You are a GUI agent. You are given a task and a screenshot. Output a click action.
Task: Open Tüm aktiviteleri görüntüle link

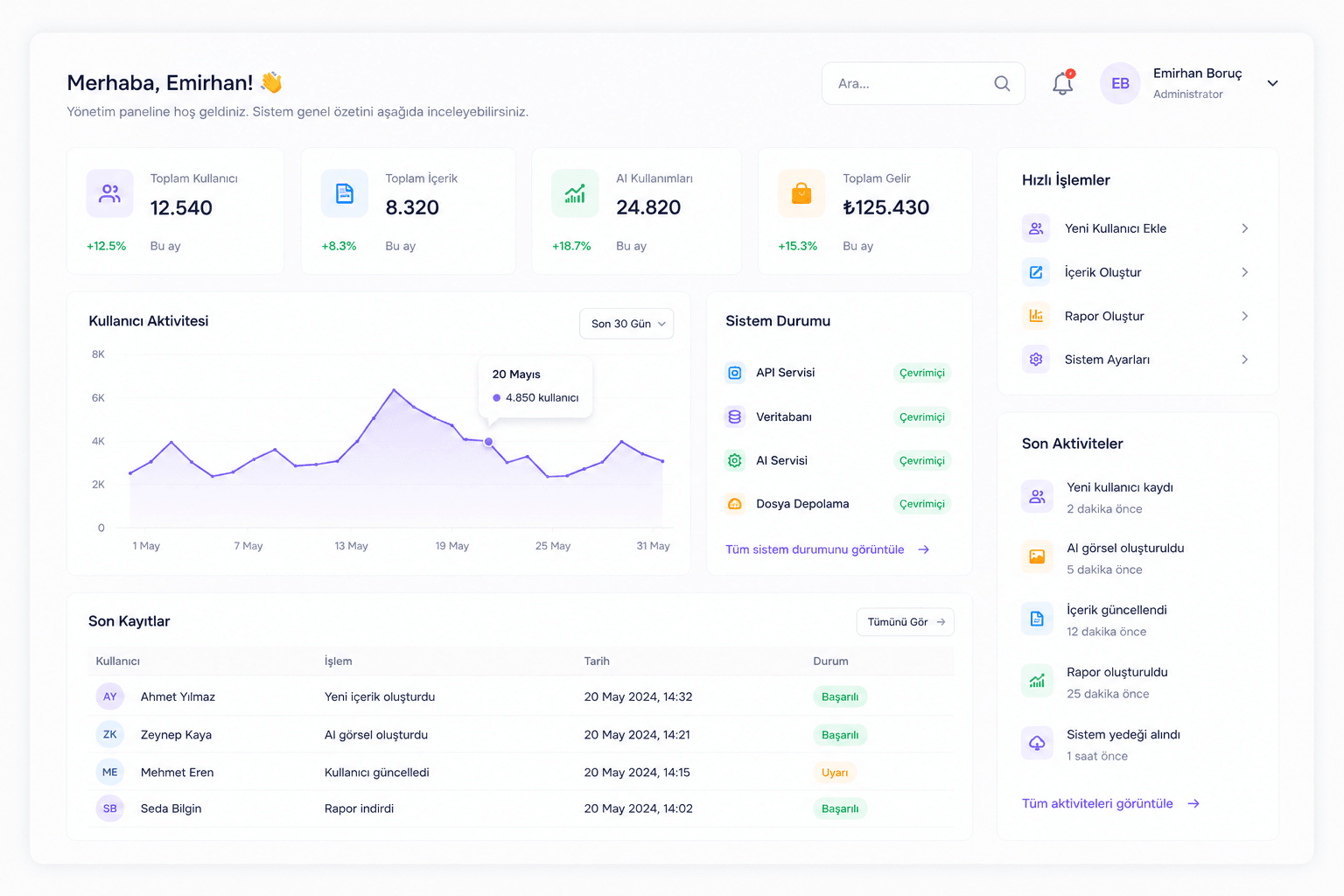pos(1110,803)
